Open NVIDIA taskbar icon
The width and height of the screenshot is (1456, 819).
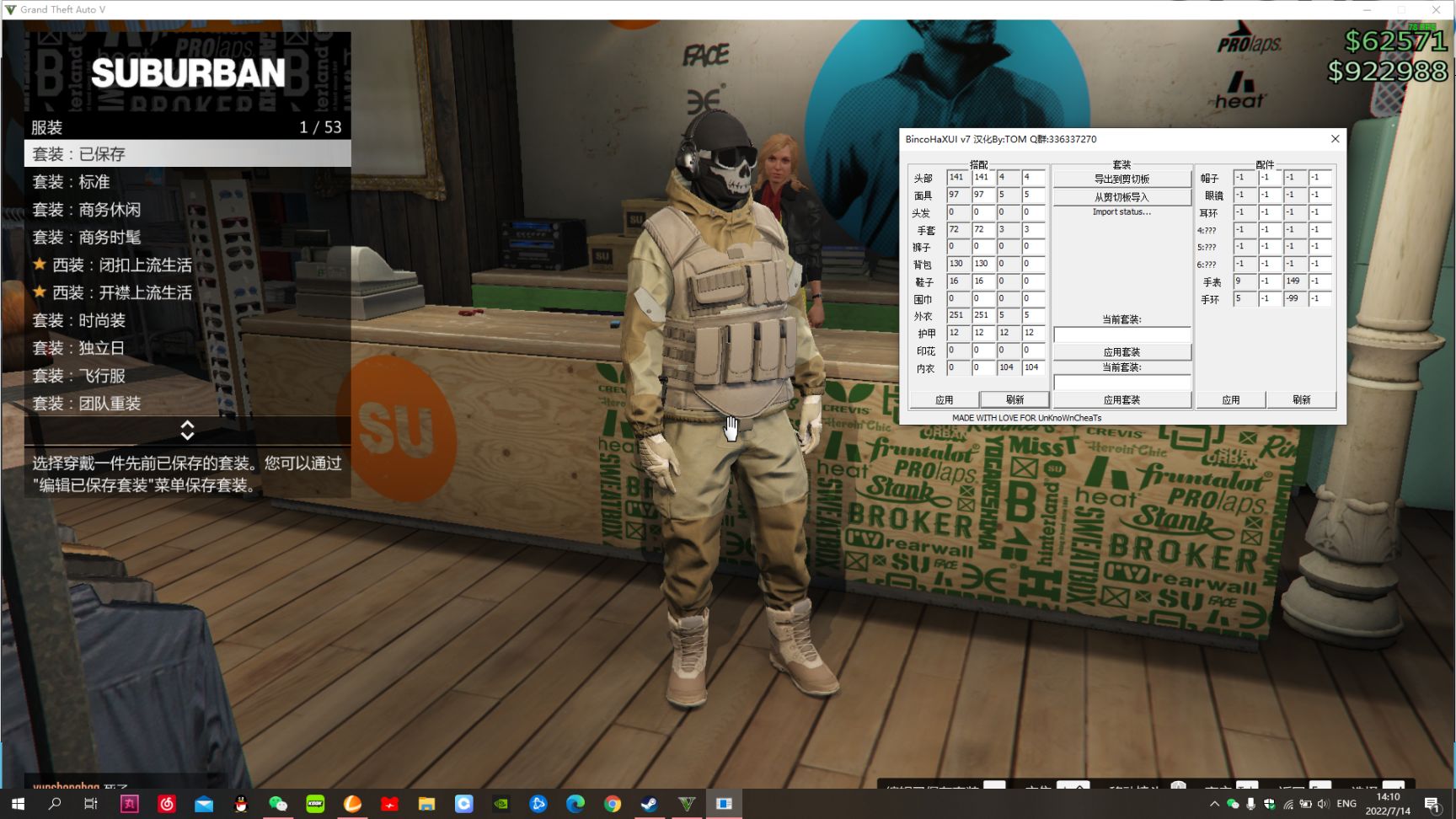(500, 804)
